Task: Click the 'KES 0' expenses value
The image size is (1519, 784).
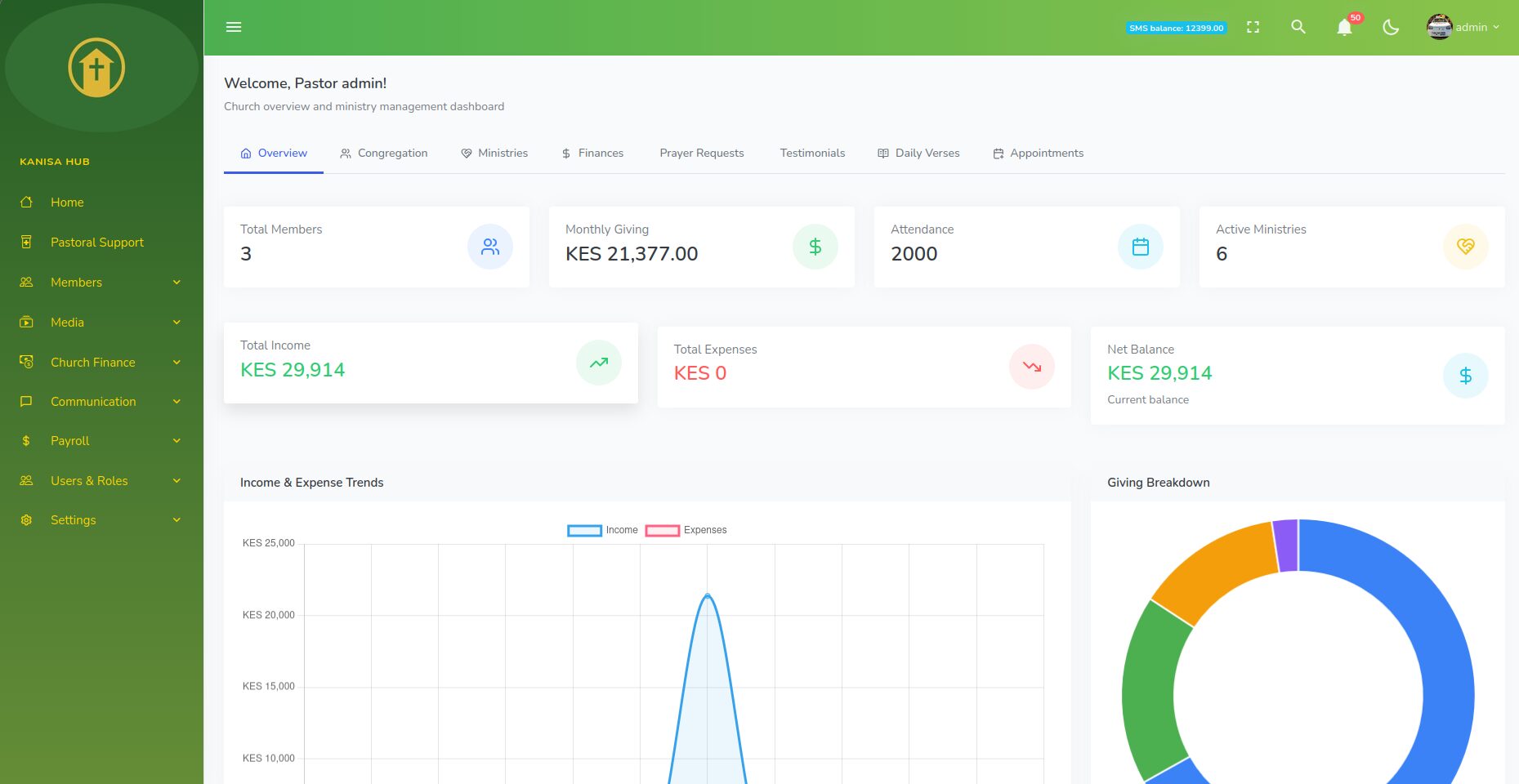Action: click(700, 373)
